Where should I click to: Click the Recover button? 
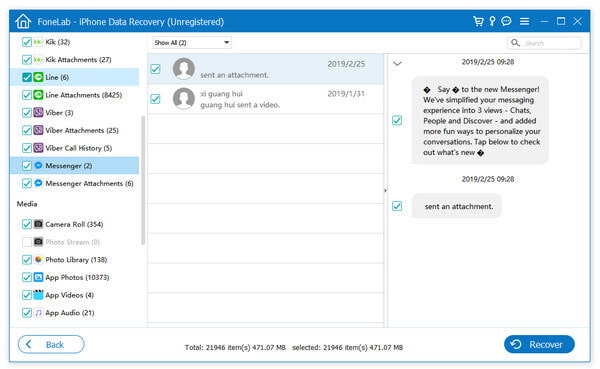(x=539, y=344)
